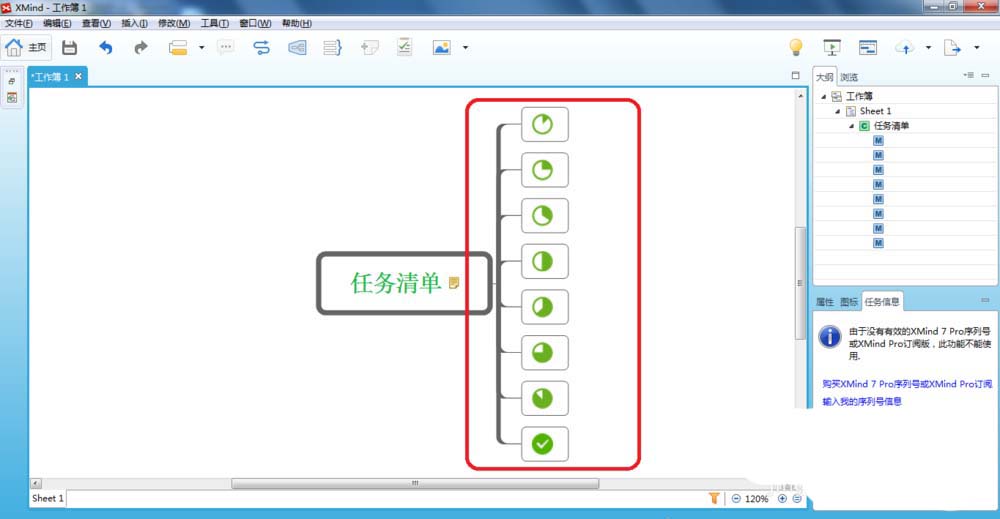Screen dimensions: 1000x519
Task: Switch to the 属性 properties tab
Action: click(825, 302)
